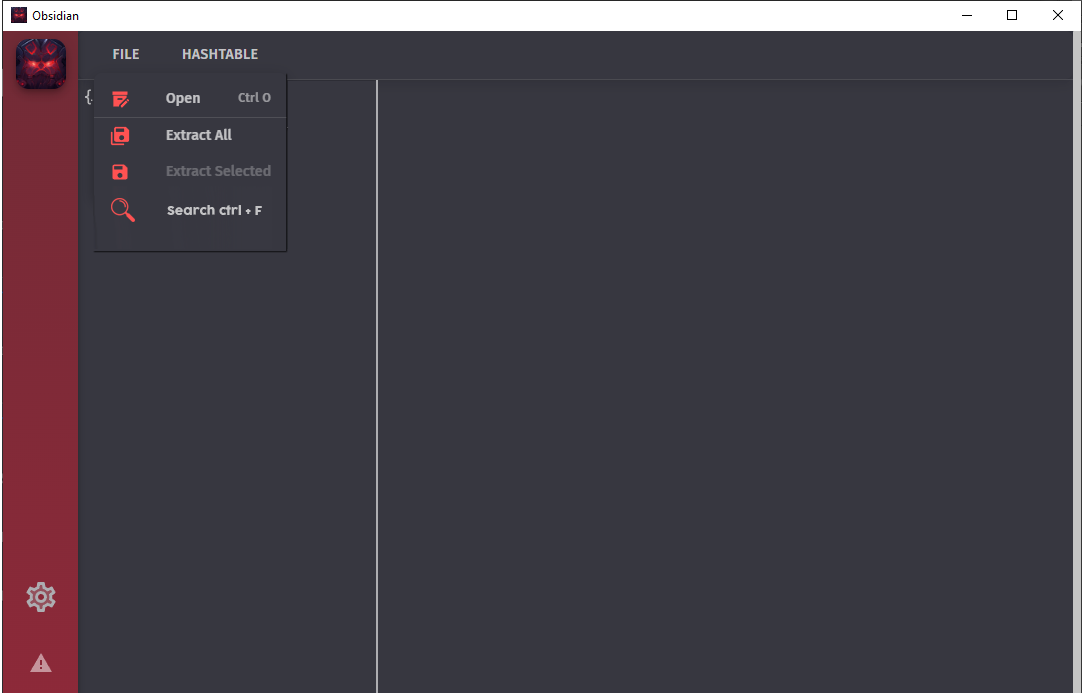The image size is (1085, 693).
Task: Click the Extract Selected save icon
Action: pos(120,171)
